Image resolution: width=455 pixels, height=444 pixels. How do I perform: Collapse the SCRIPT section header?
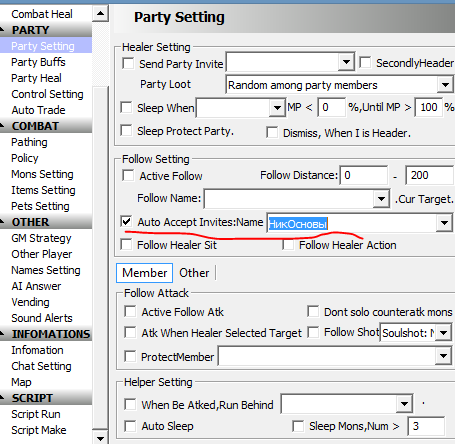point(46,398)
